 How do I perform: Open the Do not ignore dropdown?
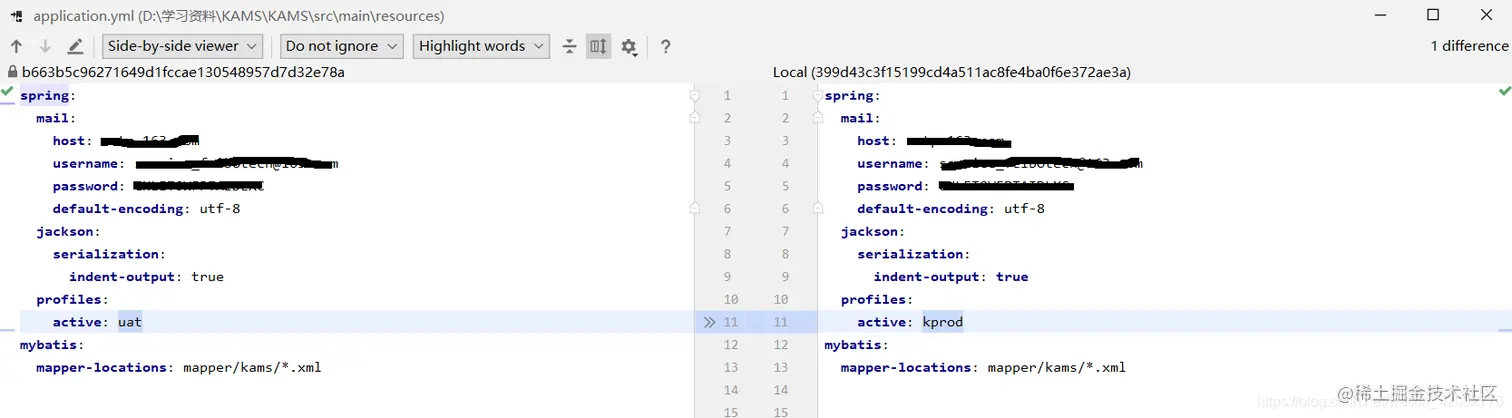[x=340, y=46]
